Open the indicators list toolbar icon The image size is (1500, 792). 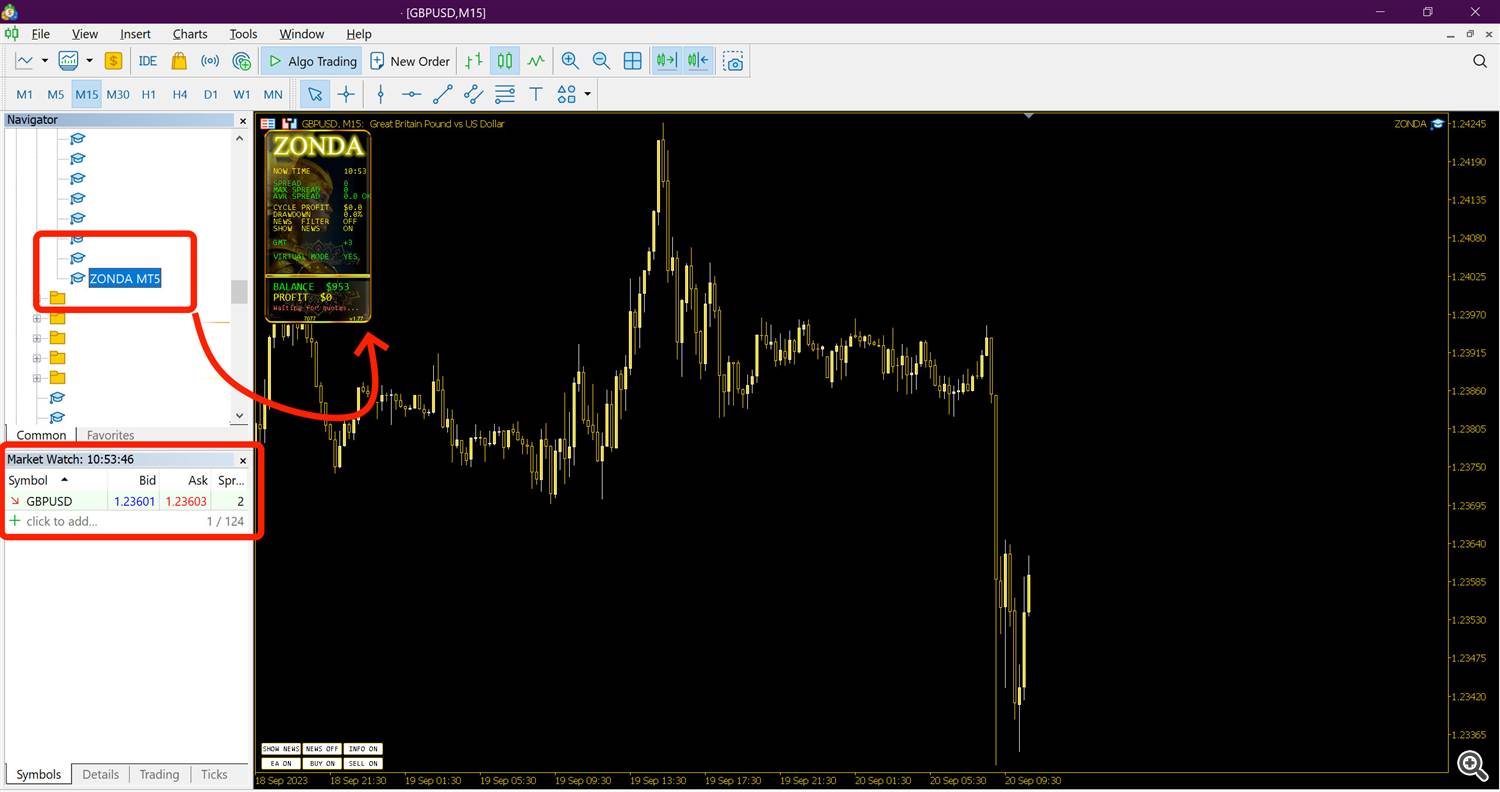(69, 61)
